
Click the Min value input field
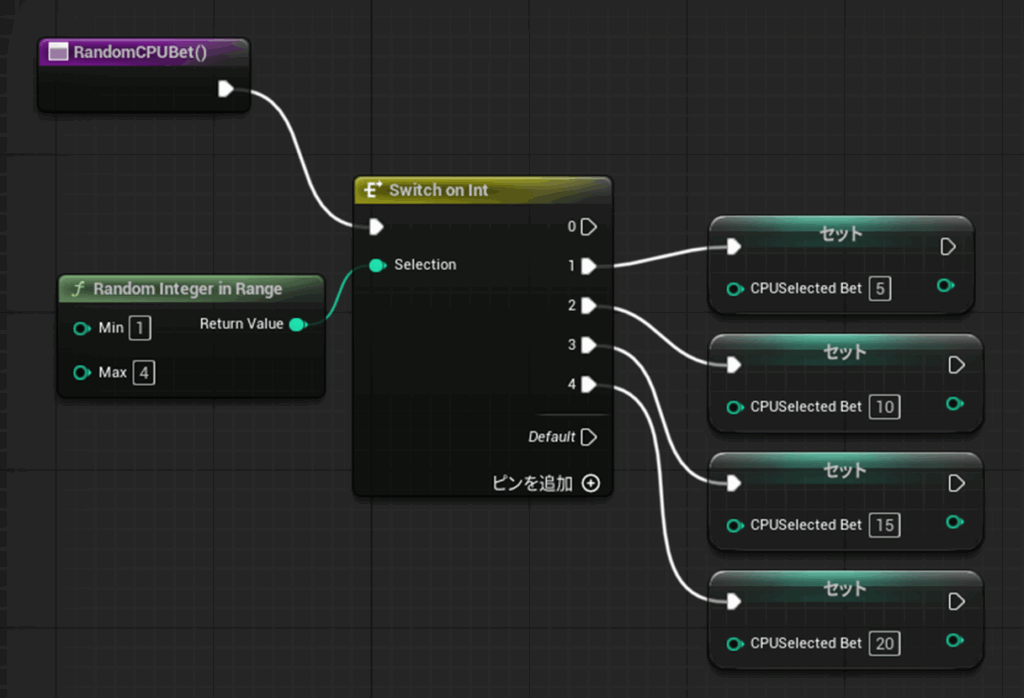(x=140, y=328)
